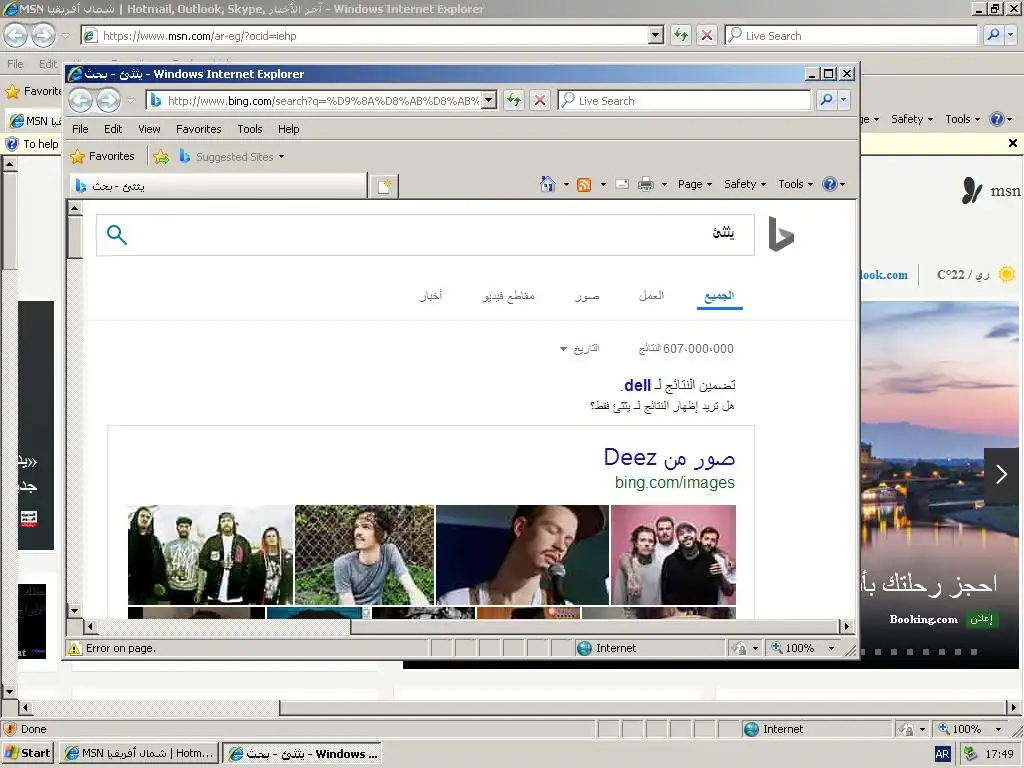Click RSS feeds icon in Bing window
The height and width of the screenshot is (768, 1024).
point(584,185)
